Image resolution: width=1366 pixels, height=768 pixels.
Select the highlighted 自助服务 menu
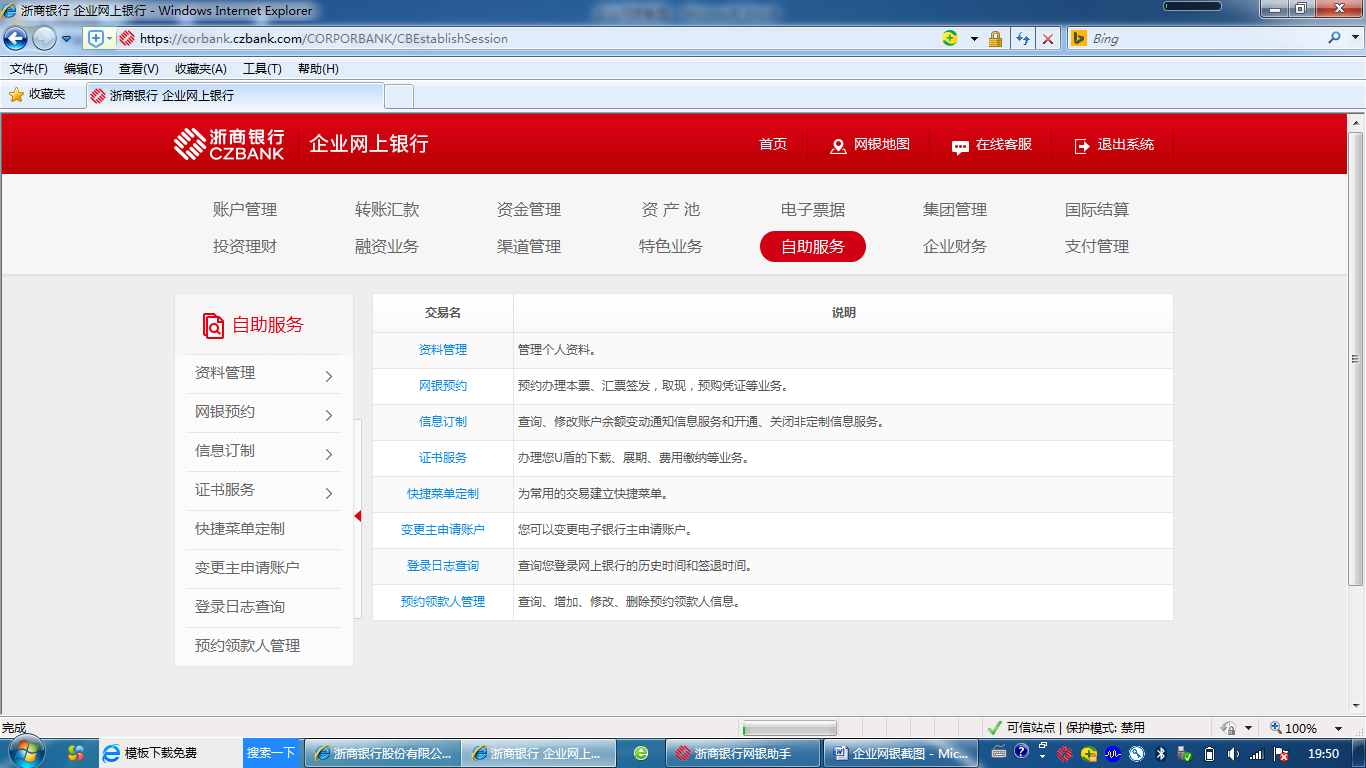point(813,247)
